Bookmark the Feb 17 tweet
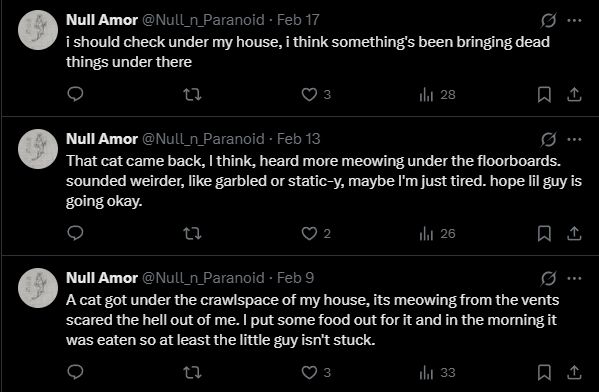 coord(544,94)
